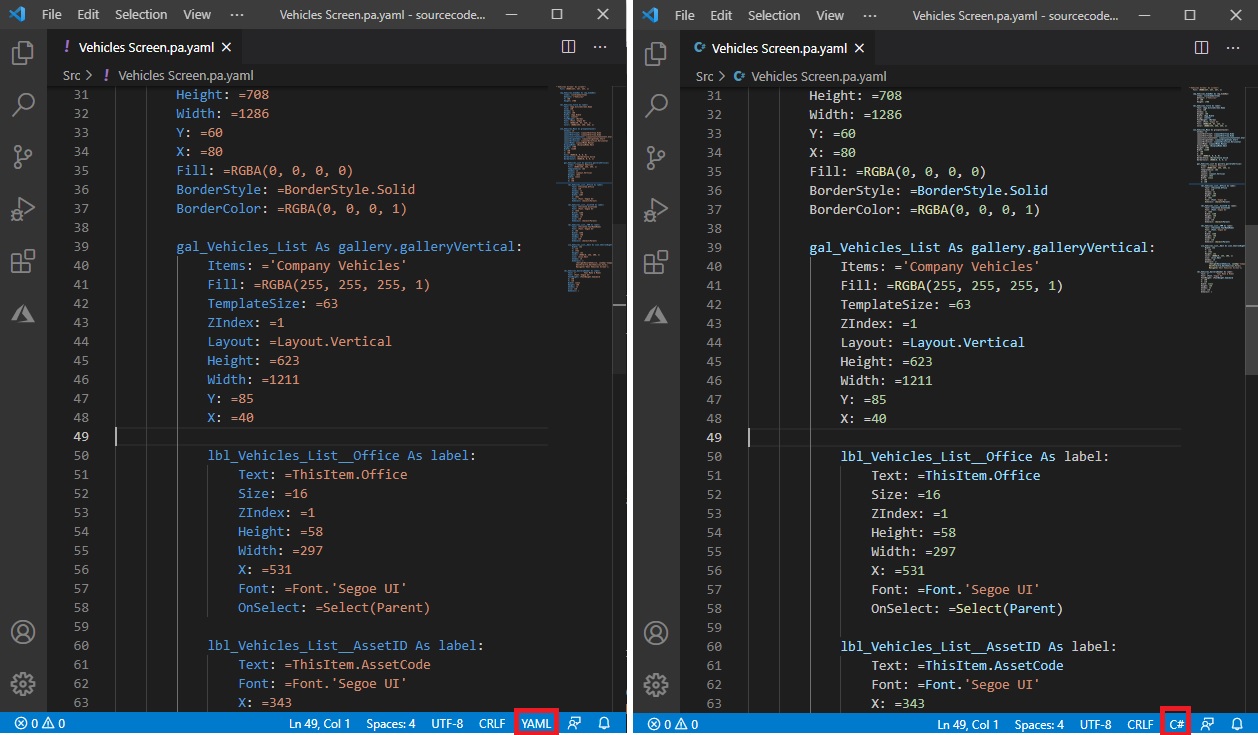Open notifications from left status bar bell
This screenshot has height=735, width=1258.
pos(603,723)
